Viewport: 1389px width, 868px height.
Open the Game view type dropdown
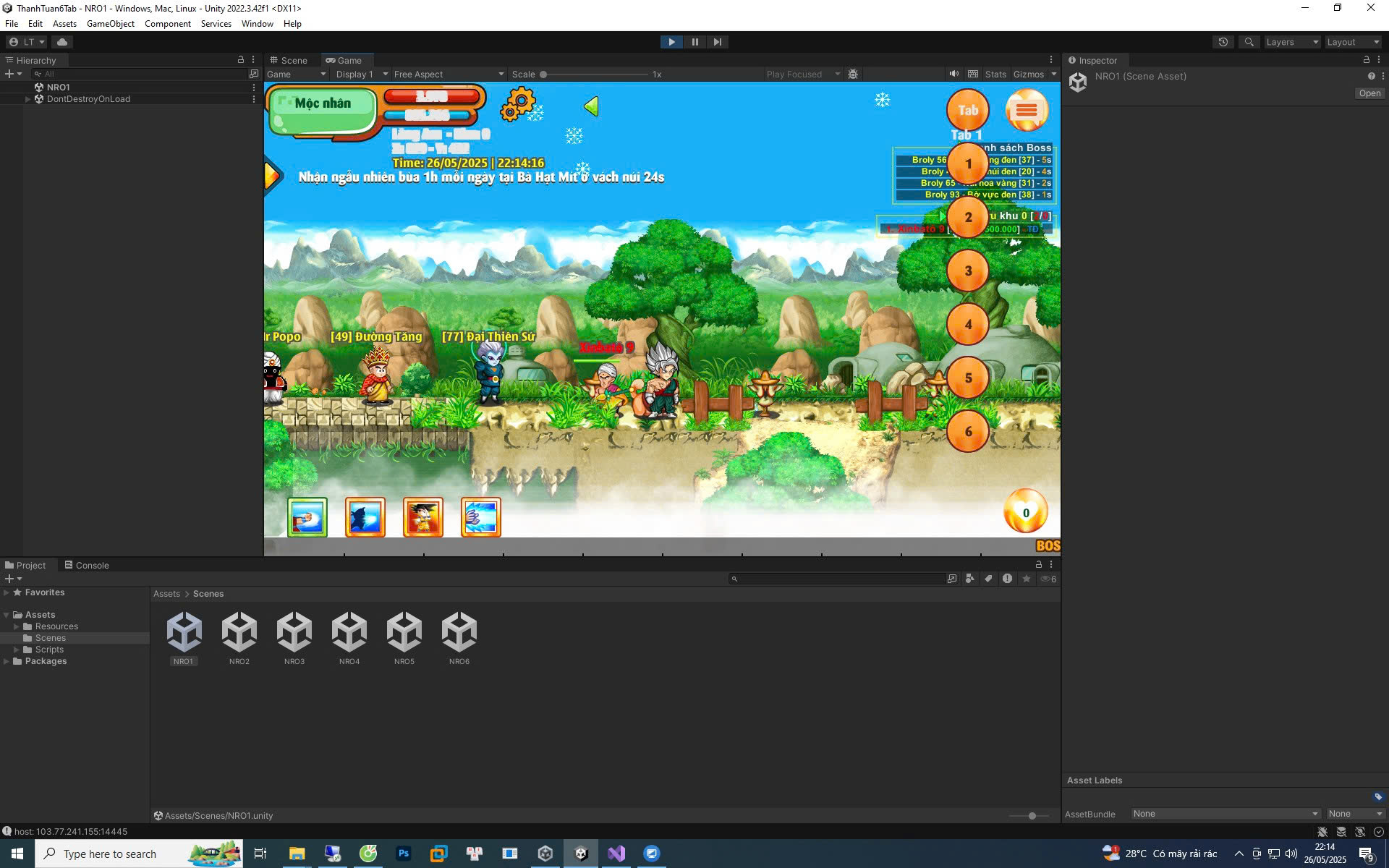click(297, 74)
